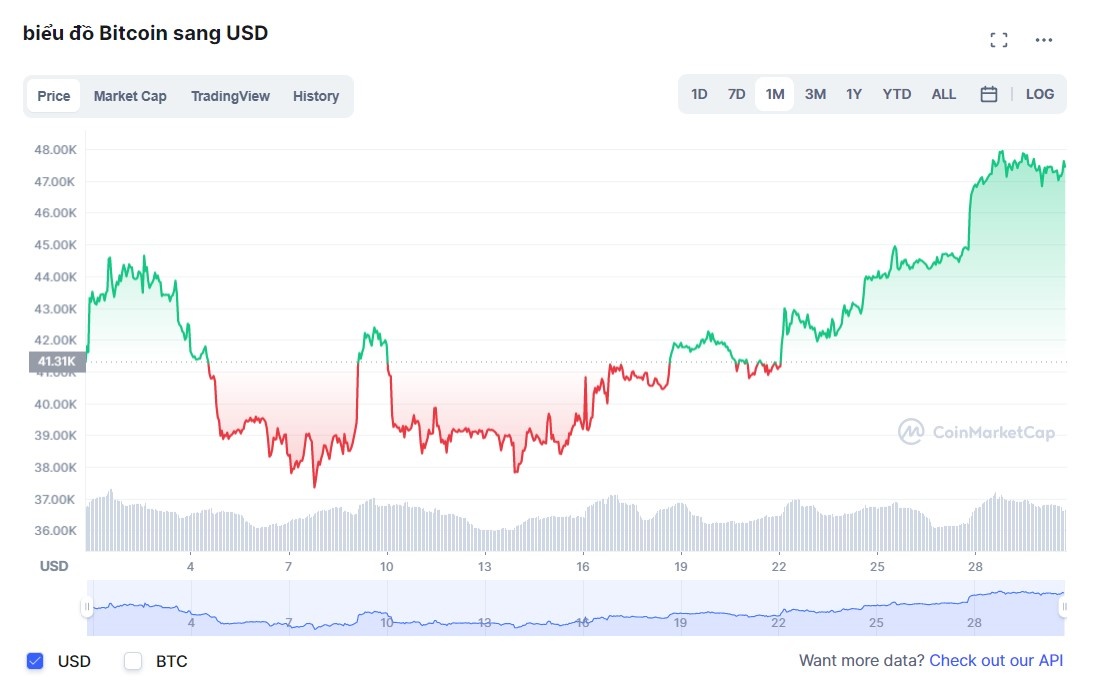Select the YTD time range
The image size is (1093, 685).
(896, 93)
